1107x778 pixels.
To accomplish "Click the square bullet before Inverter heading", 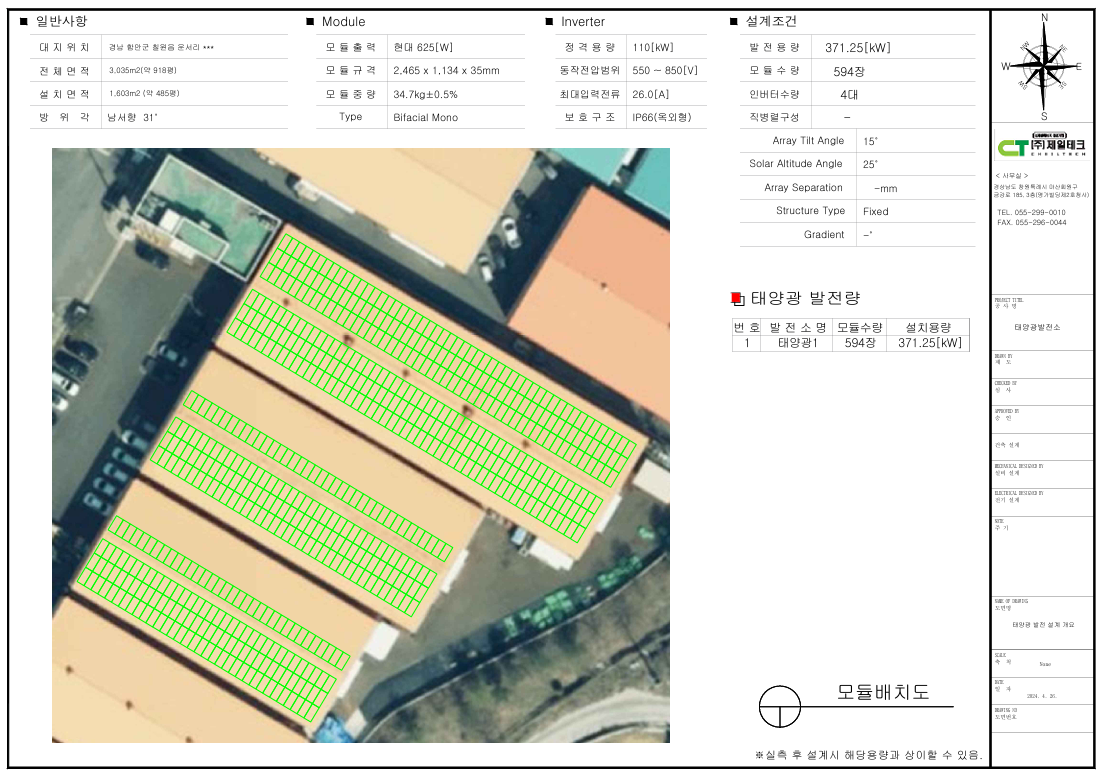I will coord(549,21).
